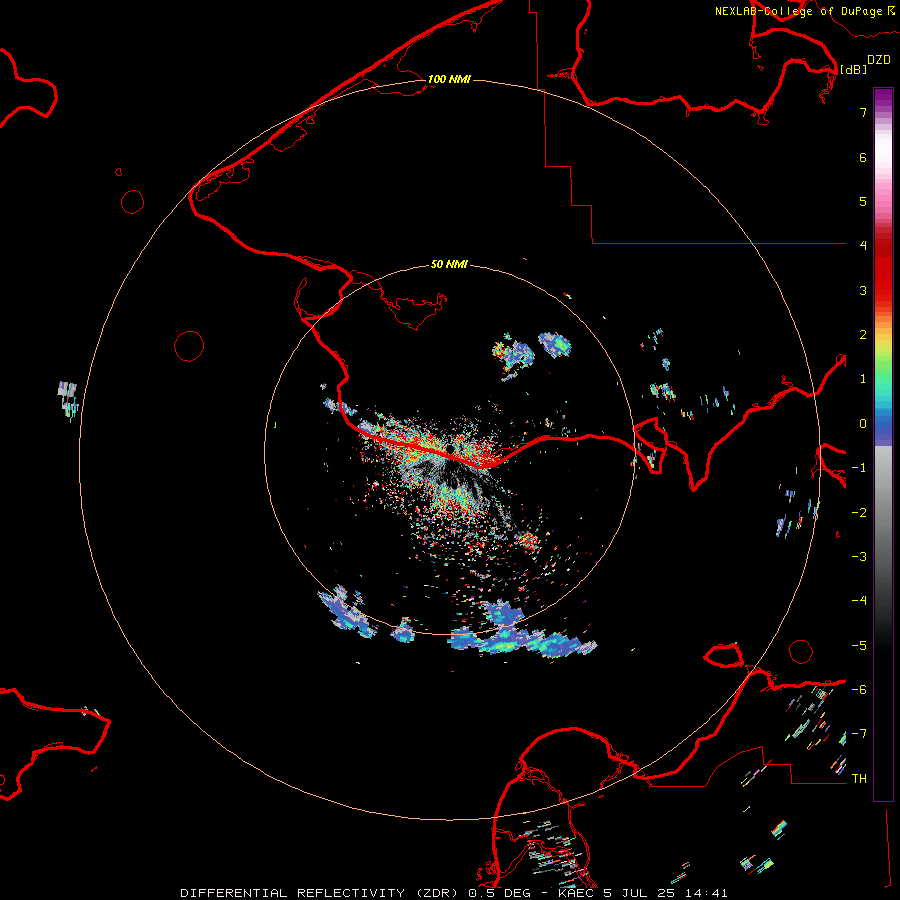Select the 0 tick label on the colorbar
900x900 pixels.
[863, 424]
